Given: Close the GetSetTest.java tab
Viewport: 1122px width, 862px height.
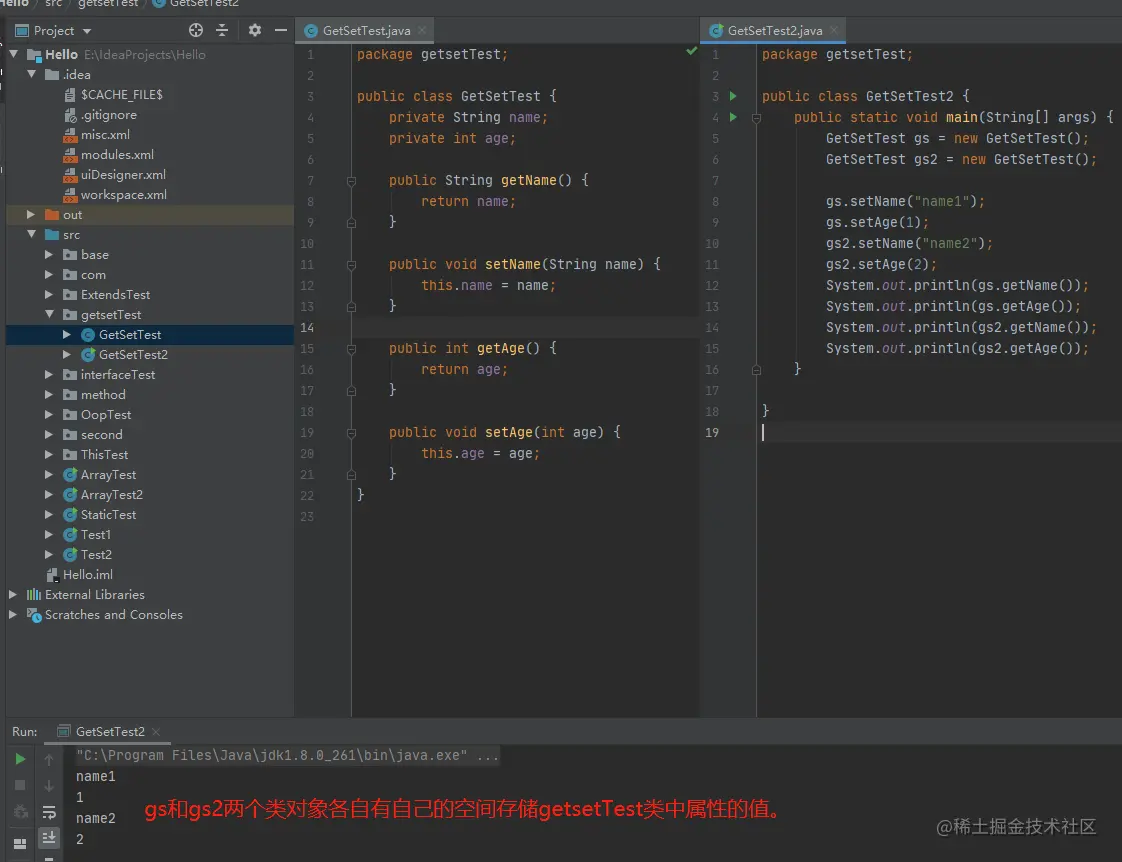Looking at the screenshot, I should point(422,31).
